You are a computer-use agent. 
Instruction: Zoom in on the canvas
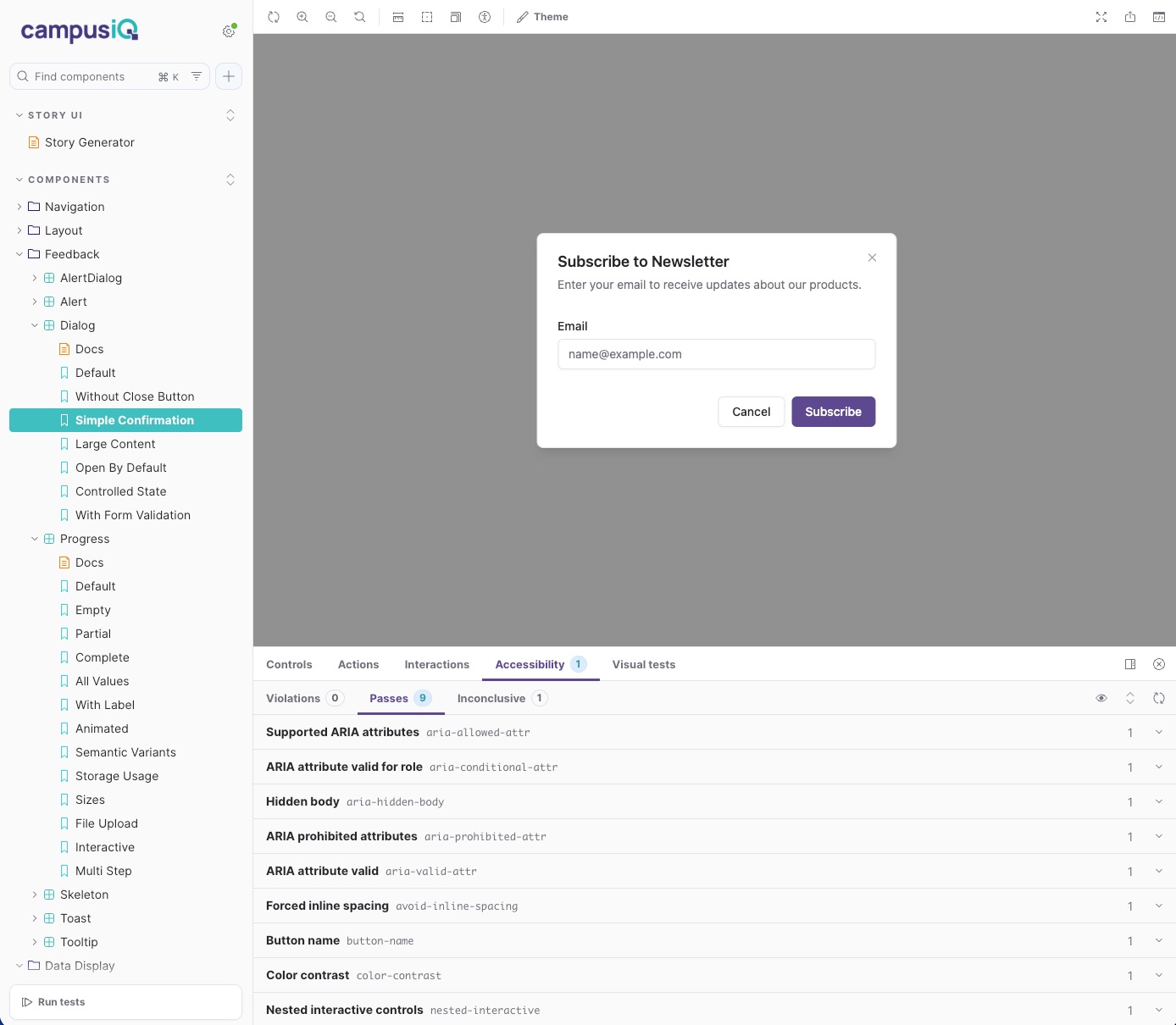(x=302, y=16)
